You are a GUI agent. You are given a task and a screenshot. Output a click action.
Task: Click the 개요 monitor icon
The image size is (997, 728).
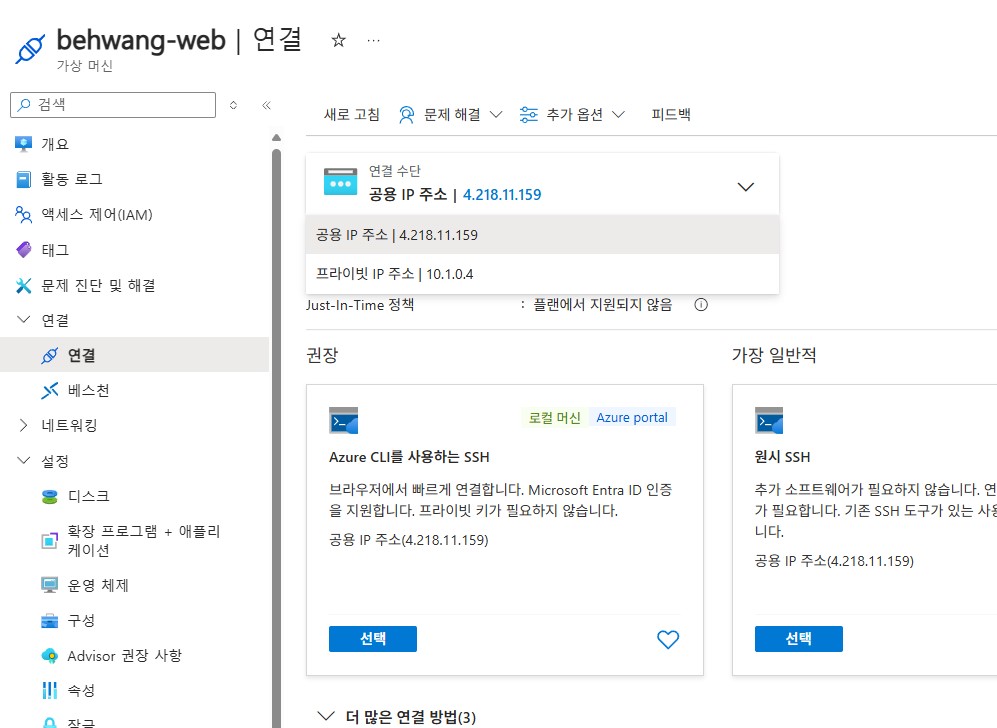(24, 144)
